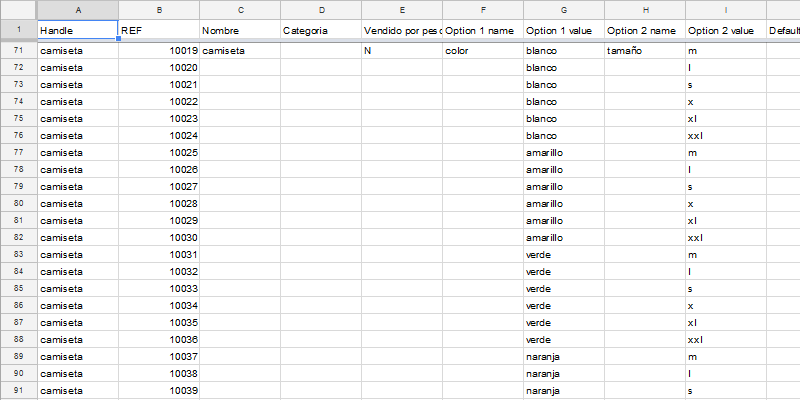Click the 'tamaño' cell in row 71
The width and height of the screenshot is (800, 400).
pos(645,51)
